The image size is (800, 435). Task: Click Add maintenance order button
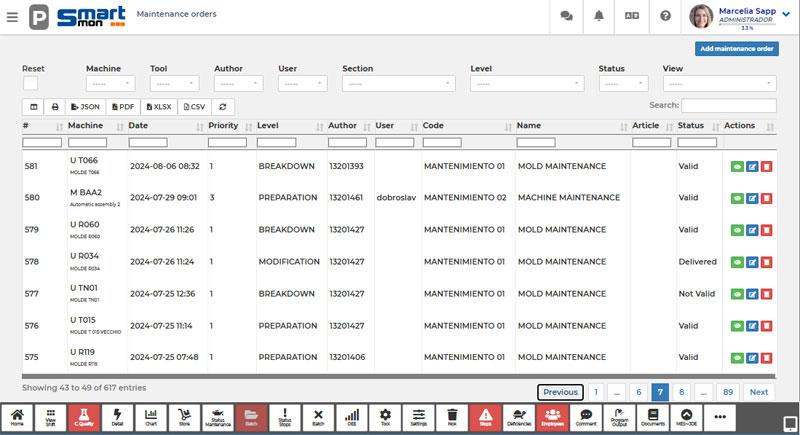coord(736,48)
